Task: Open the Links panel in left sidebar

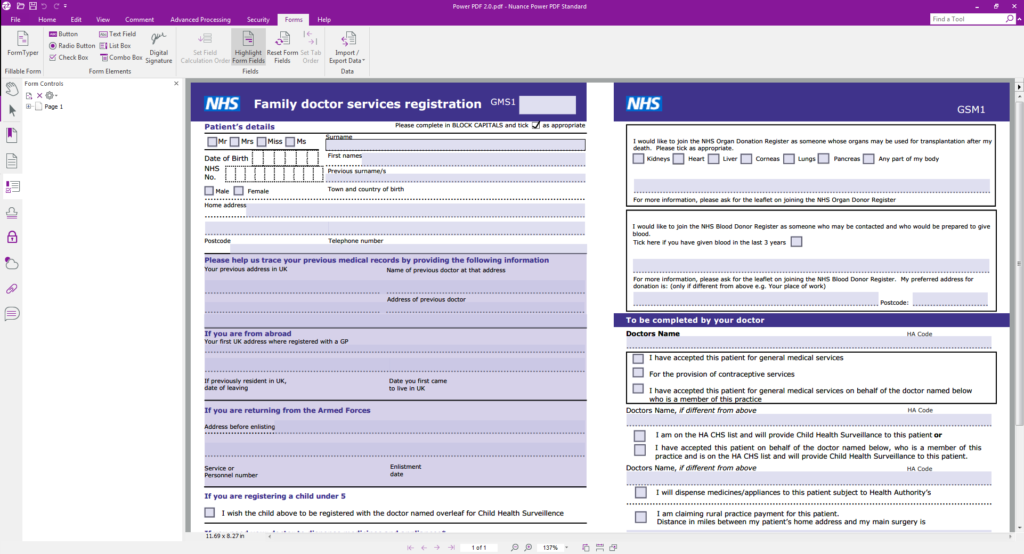Action: coord(12,289)
